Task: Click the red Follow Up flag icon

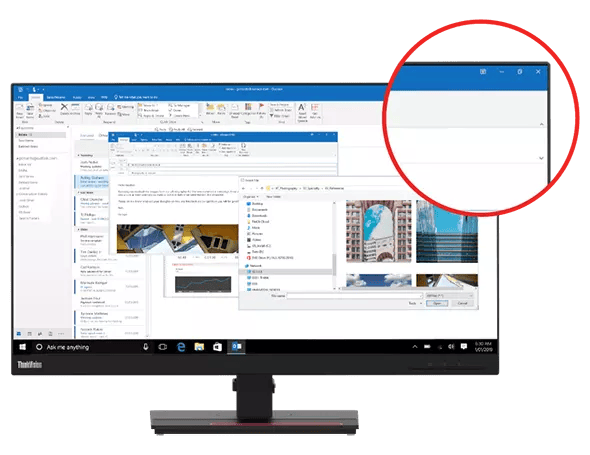Action: pyautogui.click(x=261, y=107)
